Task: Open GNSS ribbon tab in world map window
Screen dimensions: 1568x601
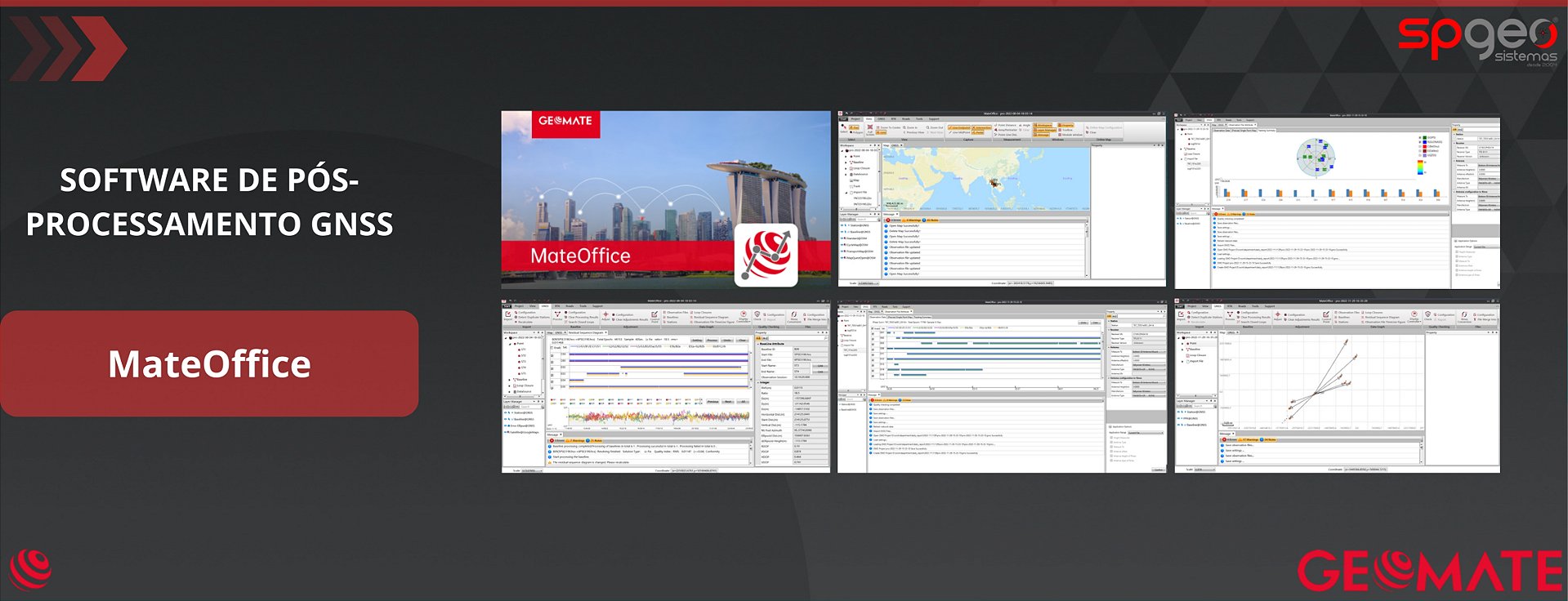Action: click(881, 119)
